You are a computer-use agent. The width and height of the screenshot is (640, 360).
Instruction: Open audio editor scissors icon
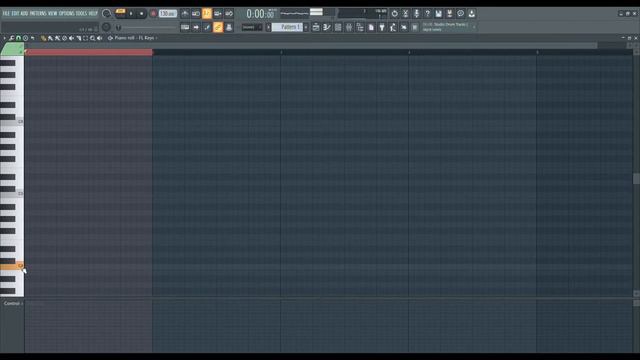tap(405, 13)
